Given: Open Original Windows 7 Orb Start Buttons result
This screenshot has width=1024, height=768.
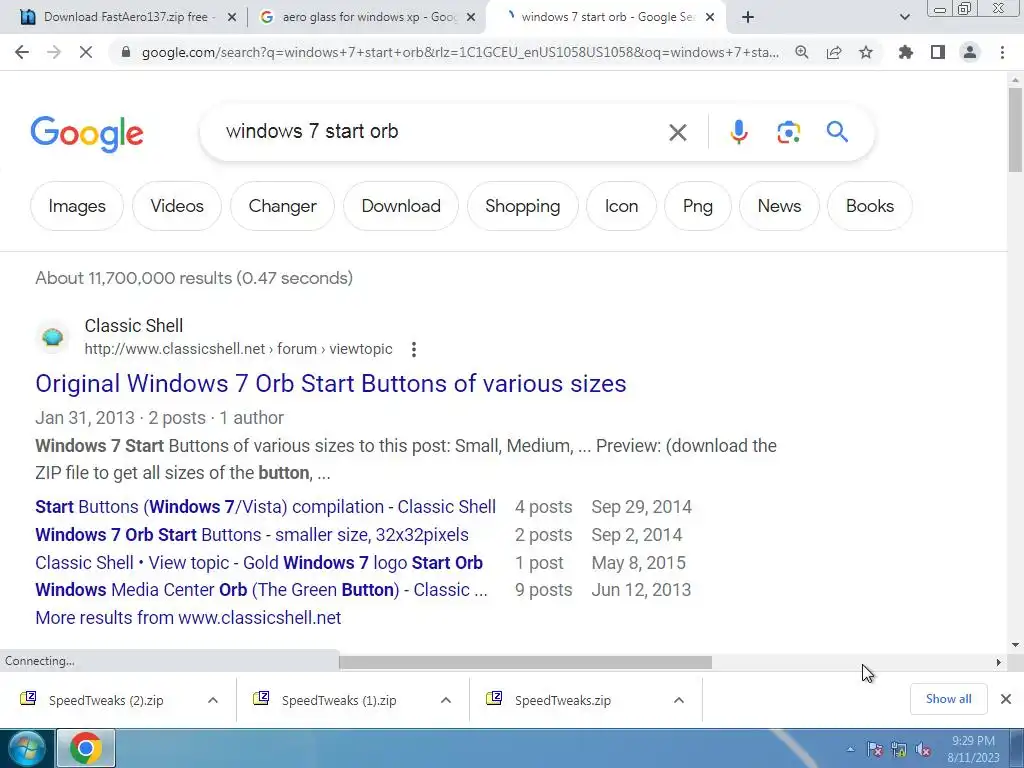Looking at the screenshot, I should pos(330,384).
